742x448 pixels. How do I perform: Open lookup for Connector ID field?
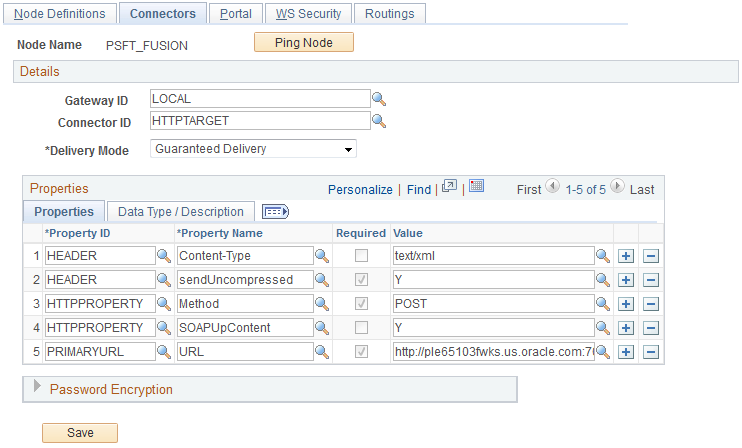point(379,121)
